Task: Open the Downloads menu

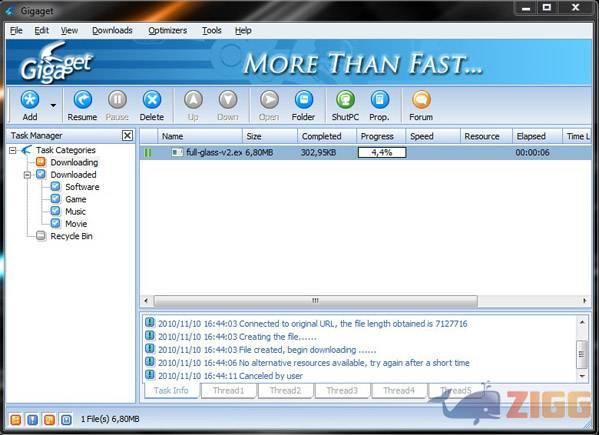Action: 112,31
